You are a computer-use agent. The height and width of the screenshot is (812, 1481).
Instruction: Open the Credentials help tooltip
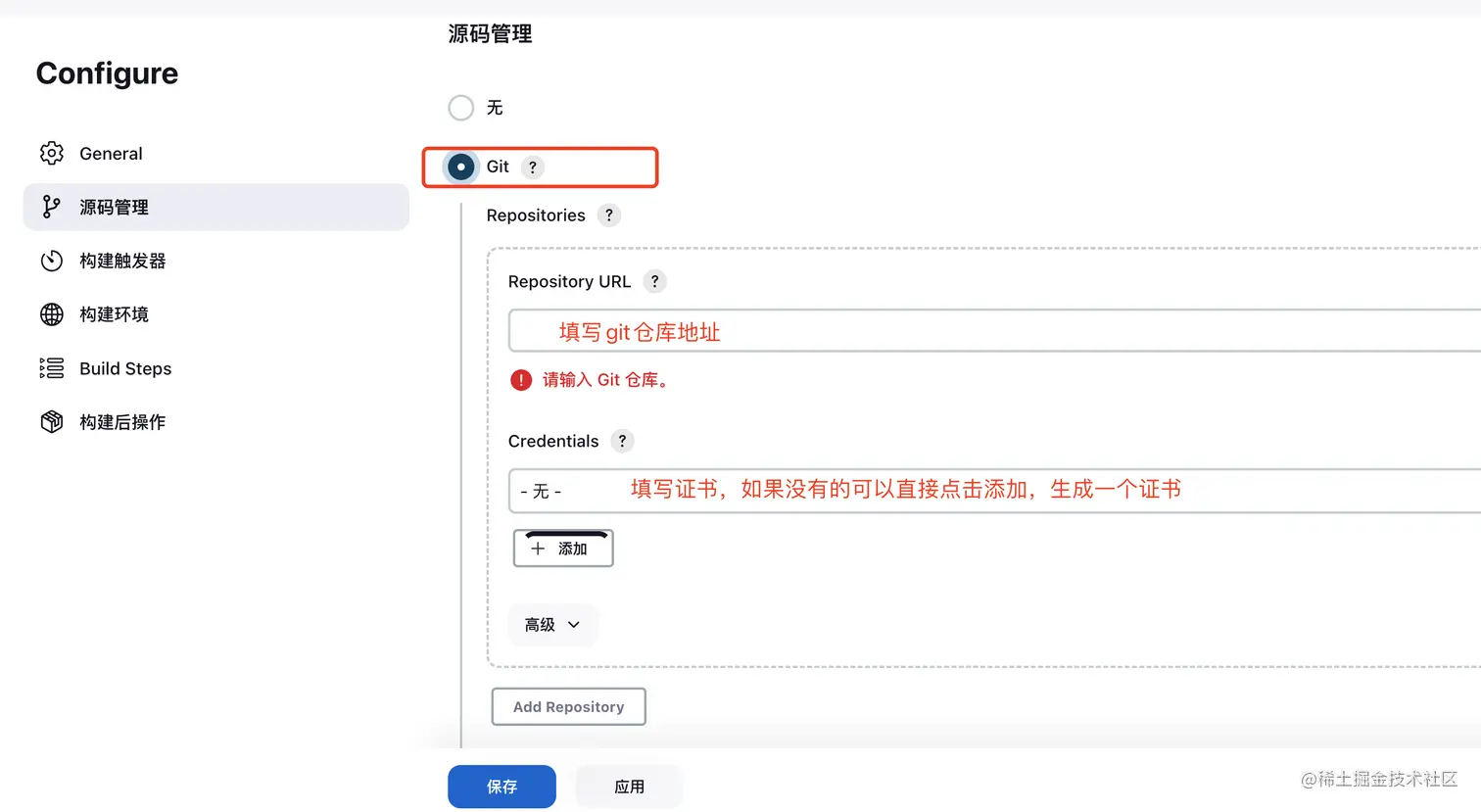[x=622, y=441]
